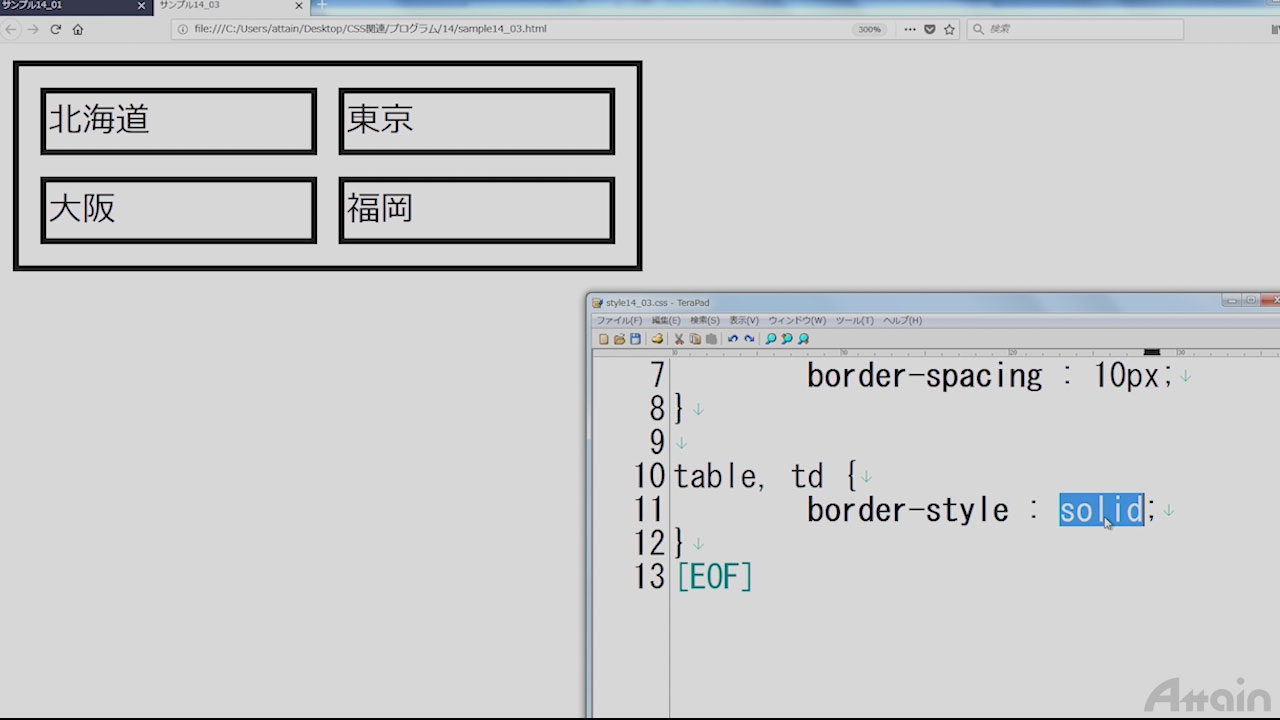This screenshot has width=1280, height=720.
Task: Click the Cut scissors icon
Action: [679, 339]
